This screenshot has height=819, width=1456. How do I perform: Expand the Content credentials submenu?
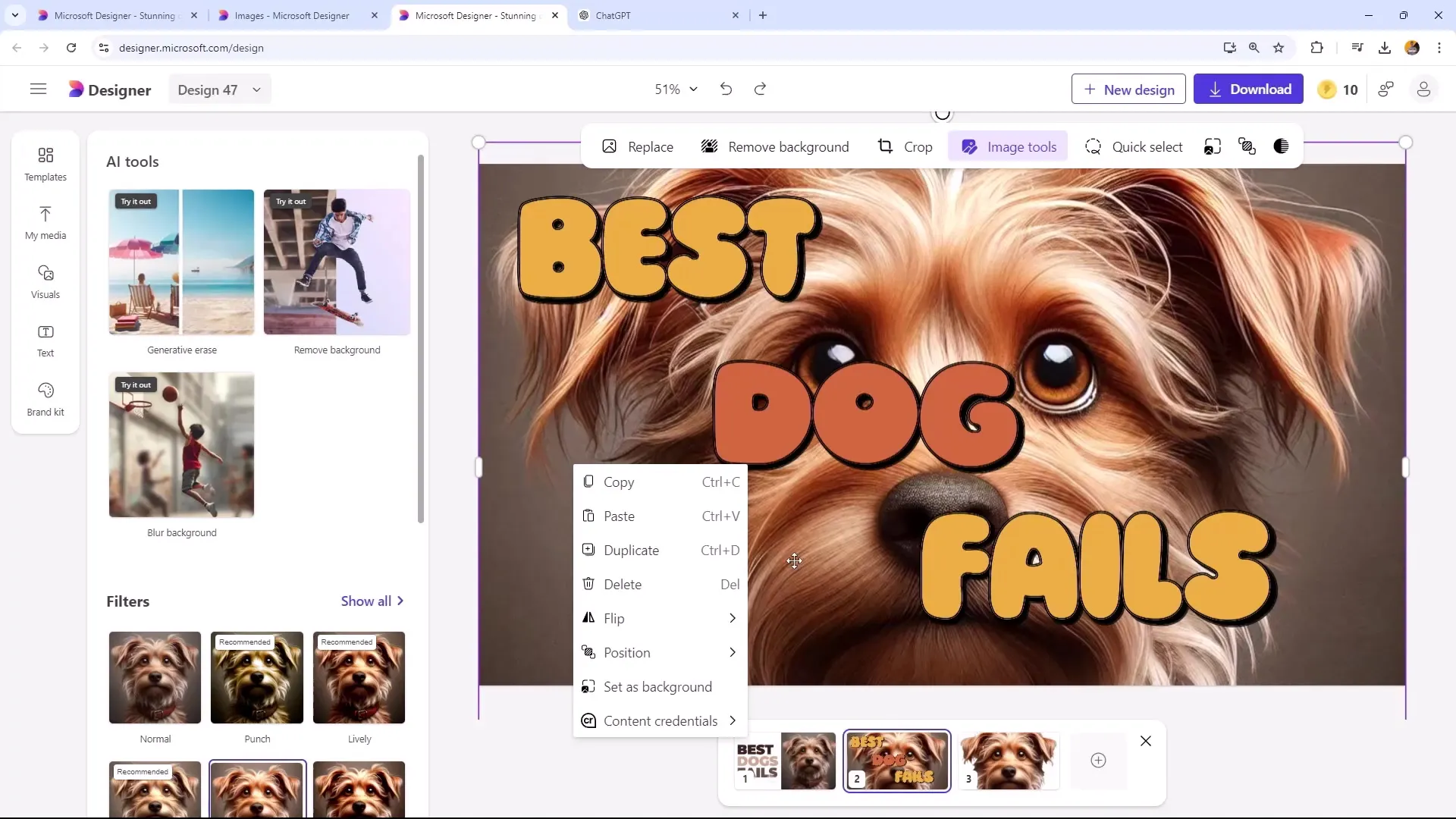(x=660, y=720)
